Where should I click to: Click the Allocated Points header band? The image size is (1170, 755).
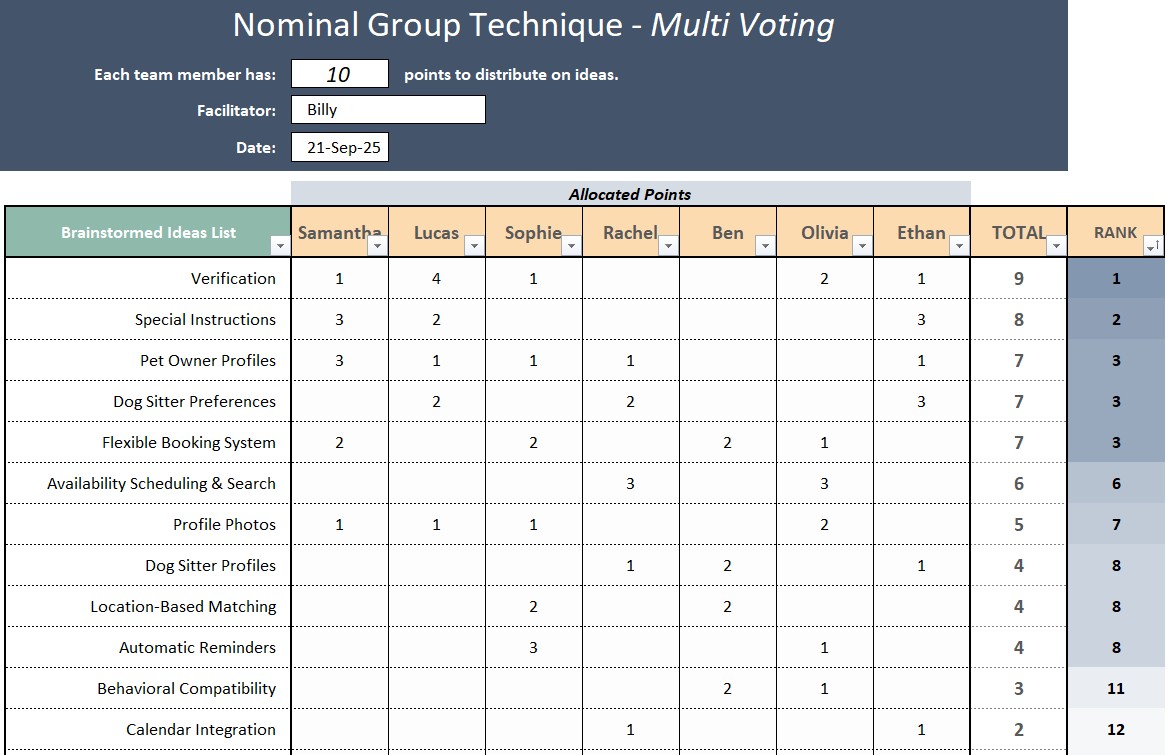point(630,194)
